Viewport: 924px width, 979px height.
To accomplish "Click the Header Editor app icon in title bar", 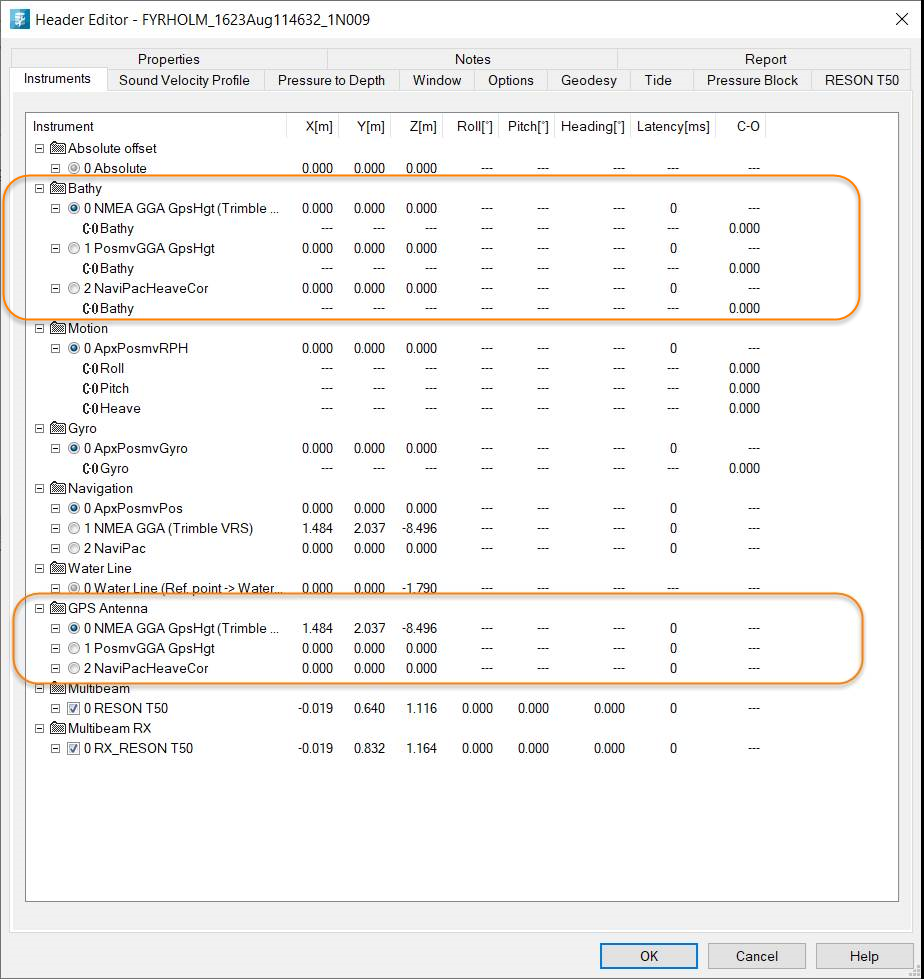I will (20, 19).
